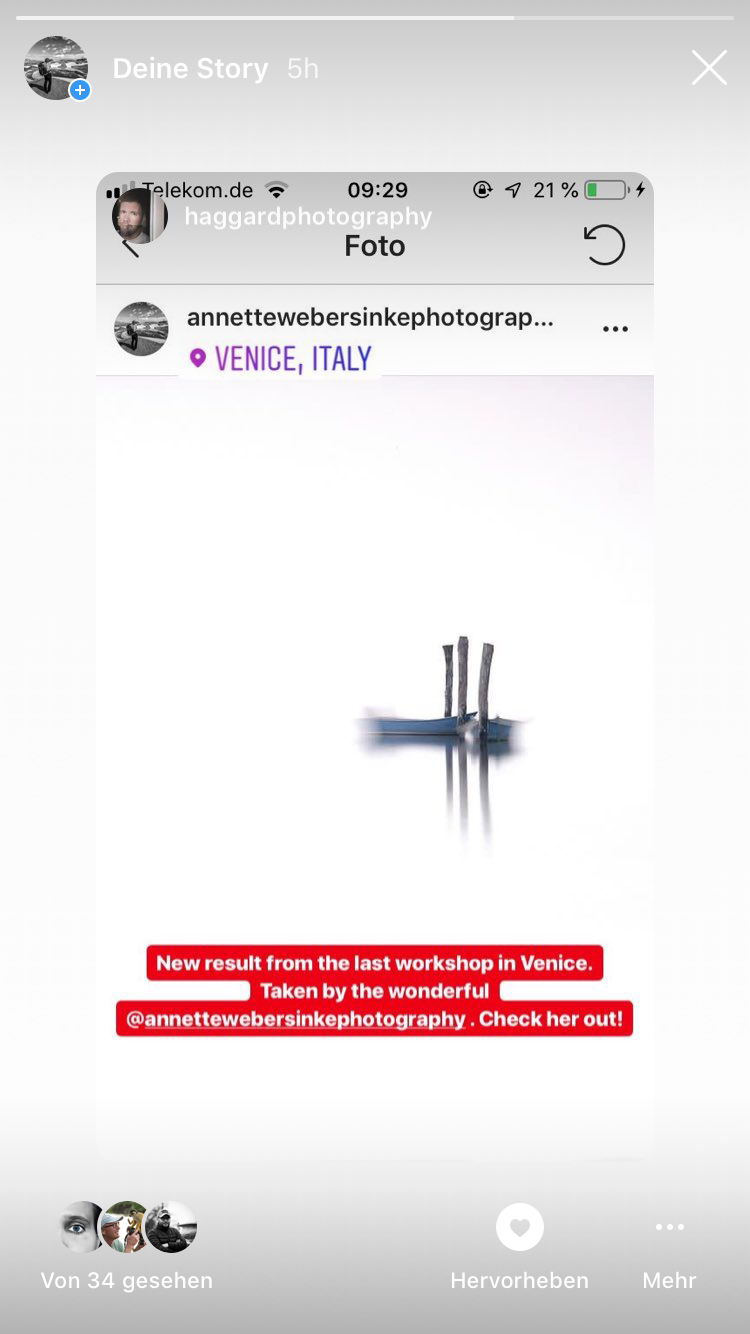Screen dimensions: 750x1334
Task: Tap the third viewer avatar thumbnail
Action: click(x=171, y=1227)
